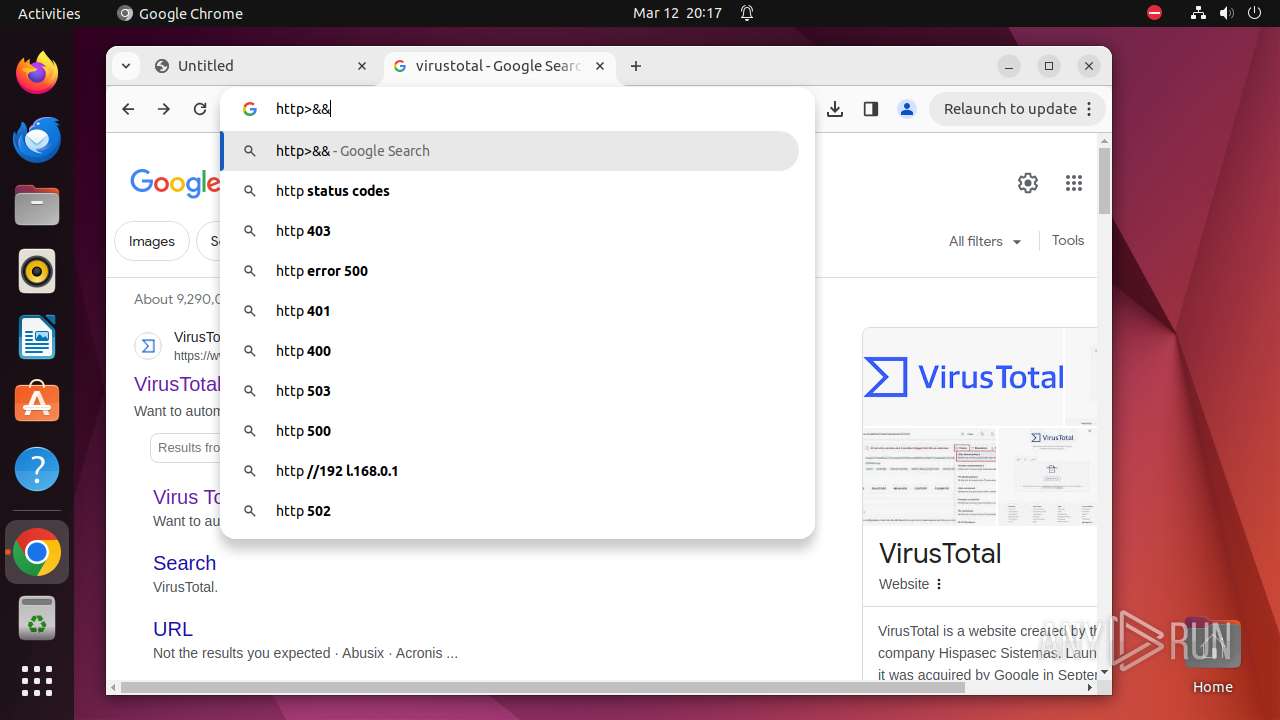Open the tab search dropdown chevron
1280x720 pixels.
[x=125, y=66]
